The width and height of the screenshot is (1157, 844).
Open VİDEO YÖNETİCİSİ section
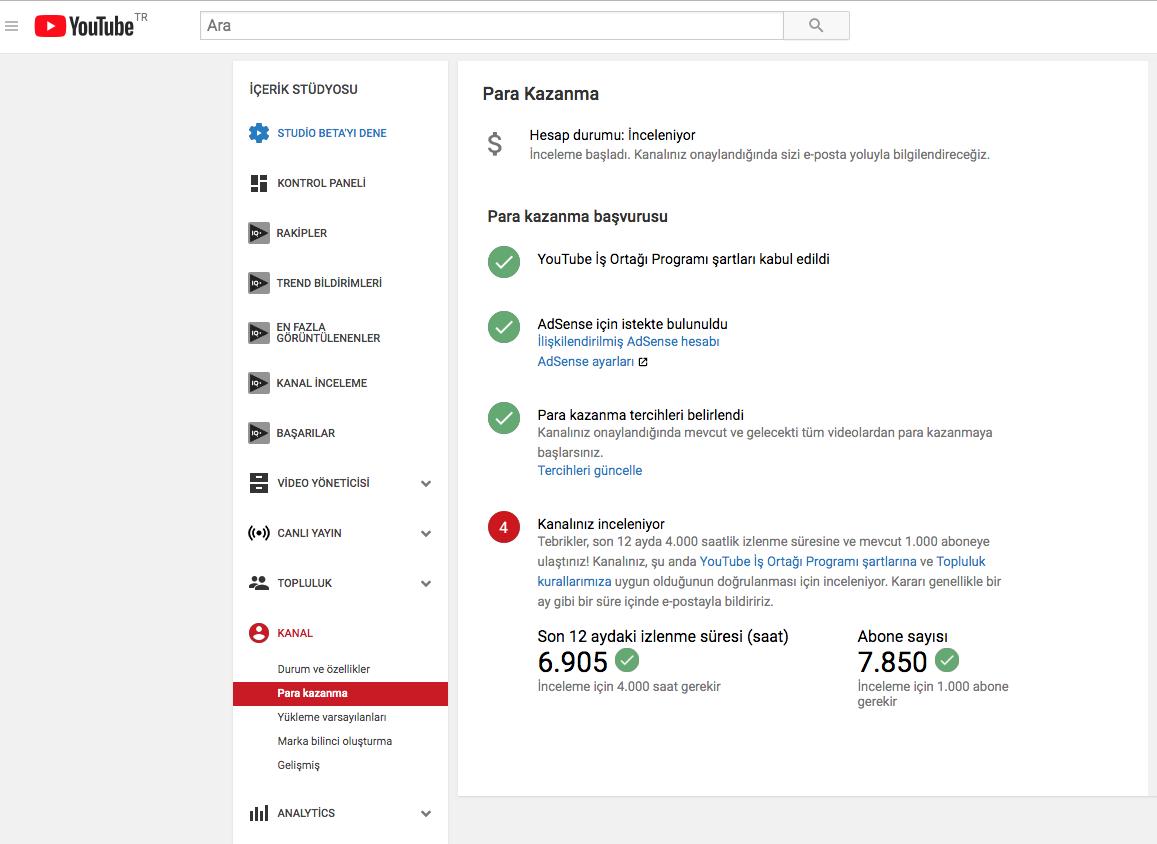point(323,483)
